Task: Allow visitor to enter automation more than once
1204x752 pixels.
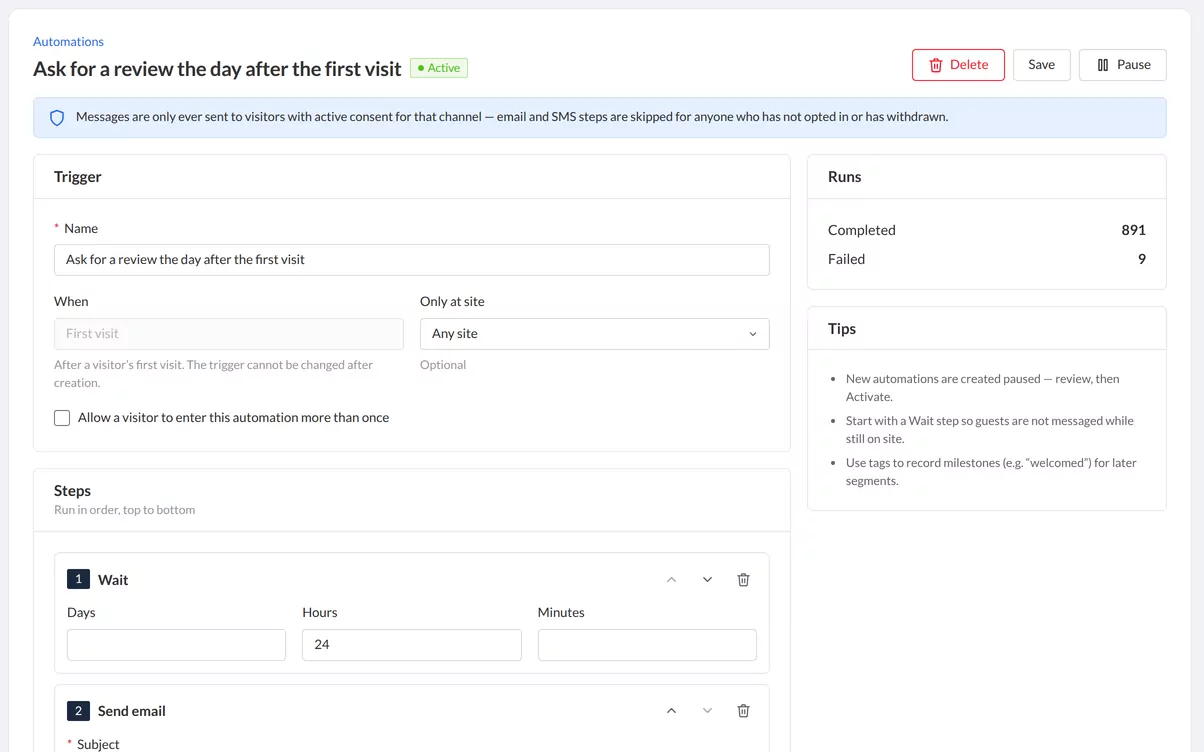Action: click(x=62, y=418)
